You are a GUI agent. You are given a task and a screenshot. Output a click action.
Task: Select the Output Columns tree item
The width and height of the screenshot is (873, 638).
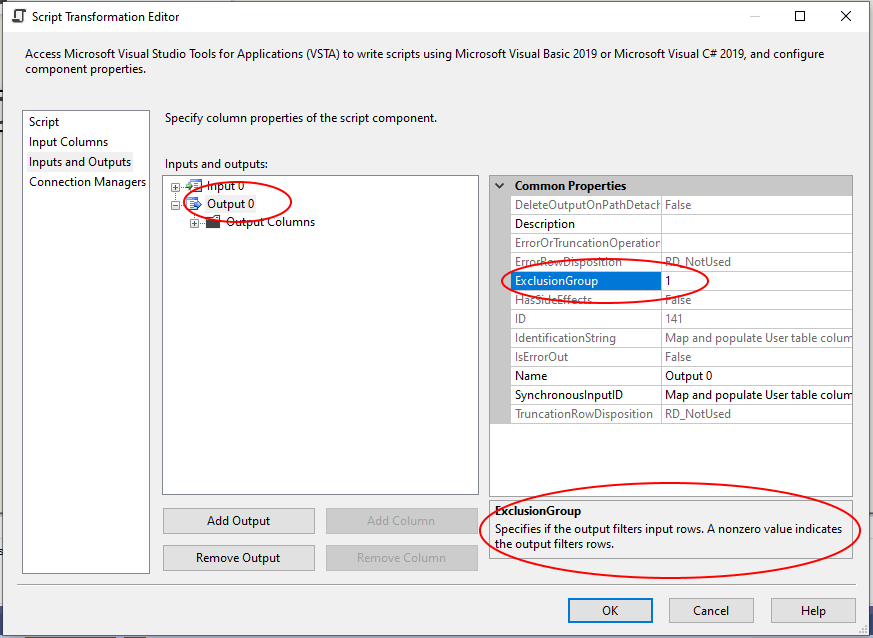pyautogui.click(x=271, y=222)
